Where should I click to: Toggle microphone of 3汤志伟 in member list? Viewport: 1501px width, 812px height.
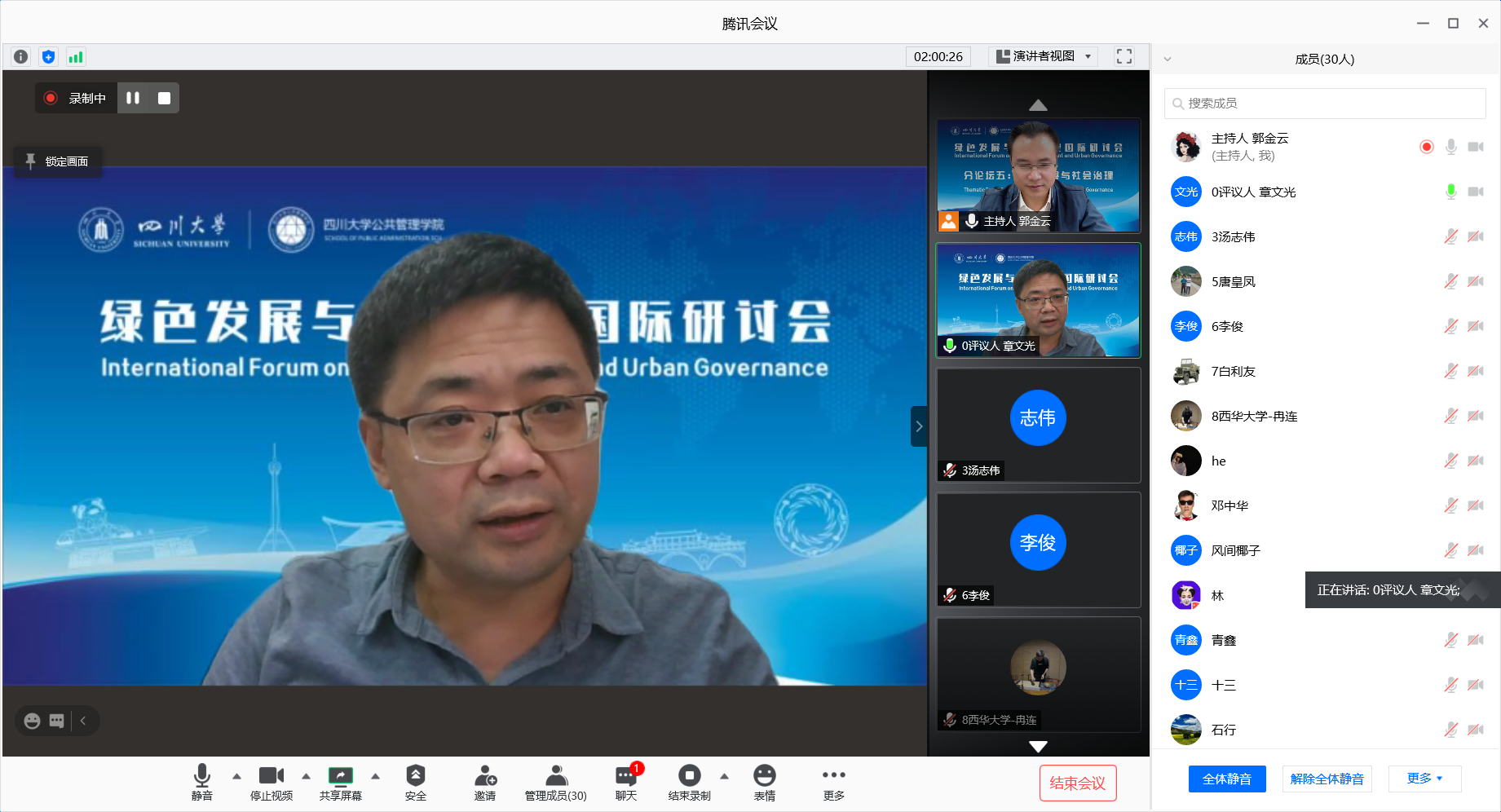click(x=1450, y=237)
